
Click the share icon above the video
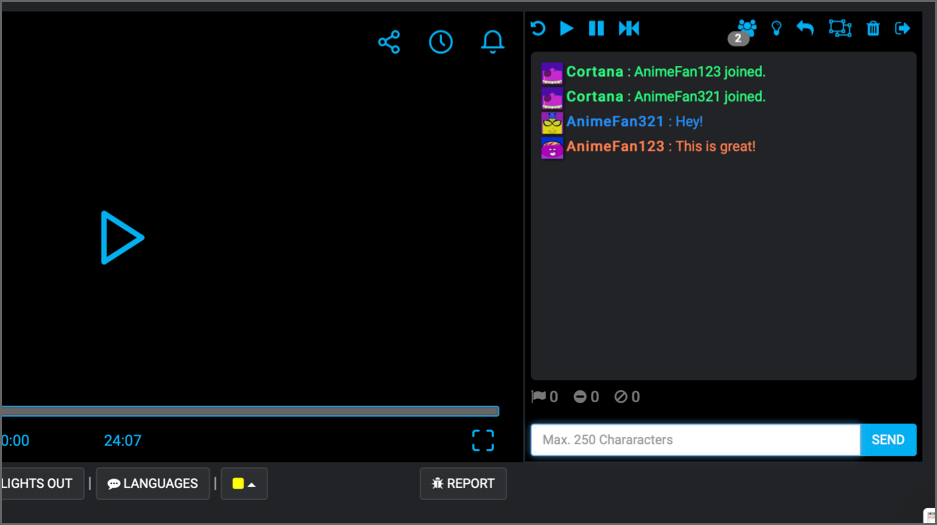(389, 42)
